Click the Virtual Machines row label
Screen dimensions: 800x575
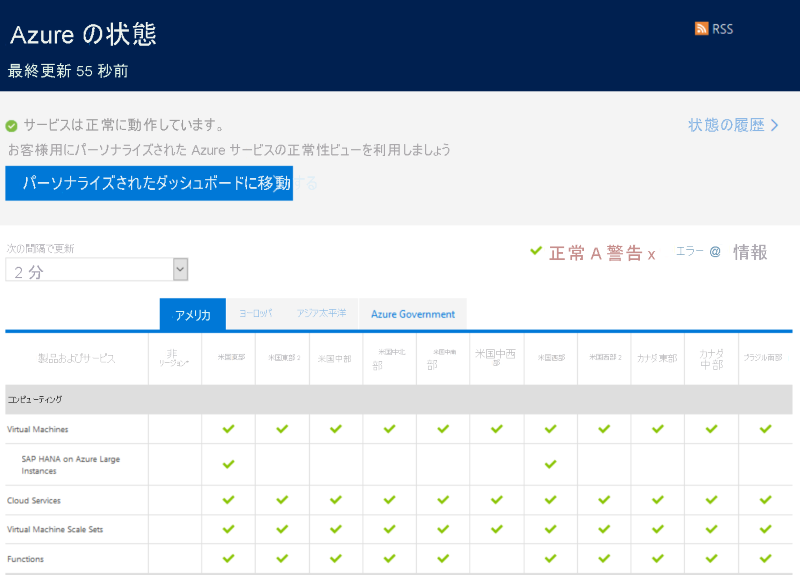[38, 429]
